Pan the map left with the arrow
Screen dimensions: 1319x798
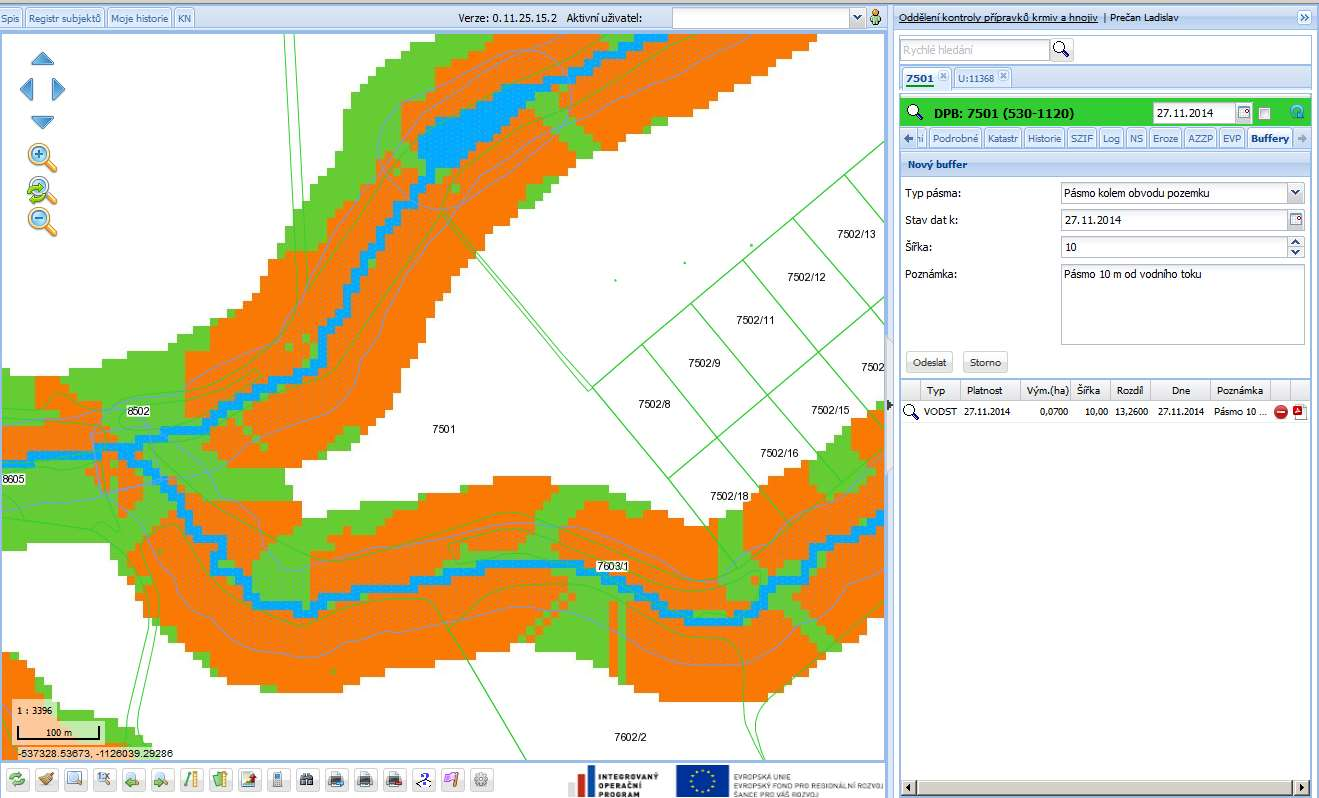[27, 90]
